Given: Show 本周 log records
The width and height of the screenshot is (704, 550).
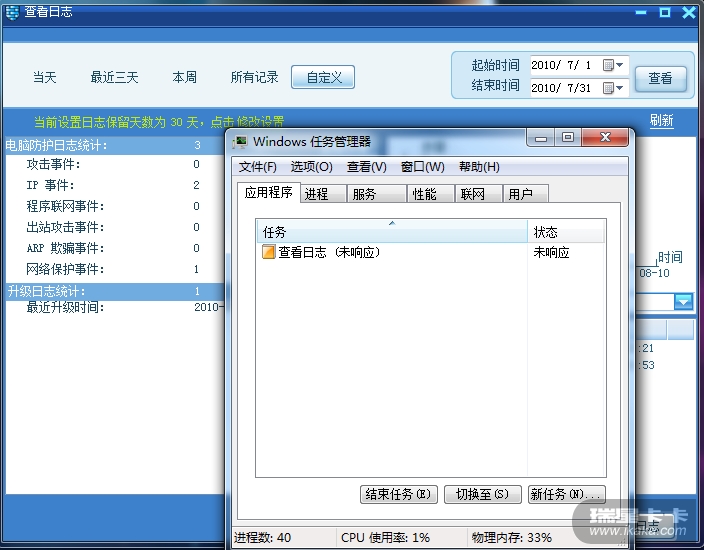Looking at the screenshot, I should (185, 77).
